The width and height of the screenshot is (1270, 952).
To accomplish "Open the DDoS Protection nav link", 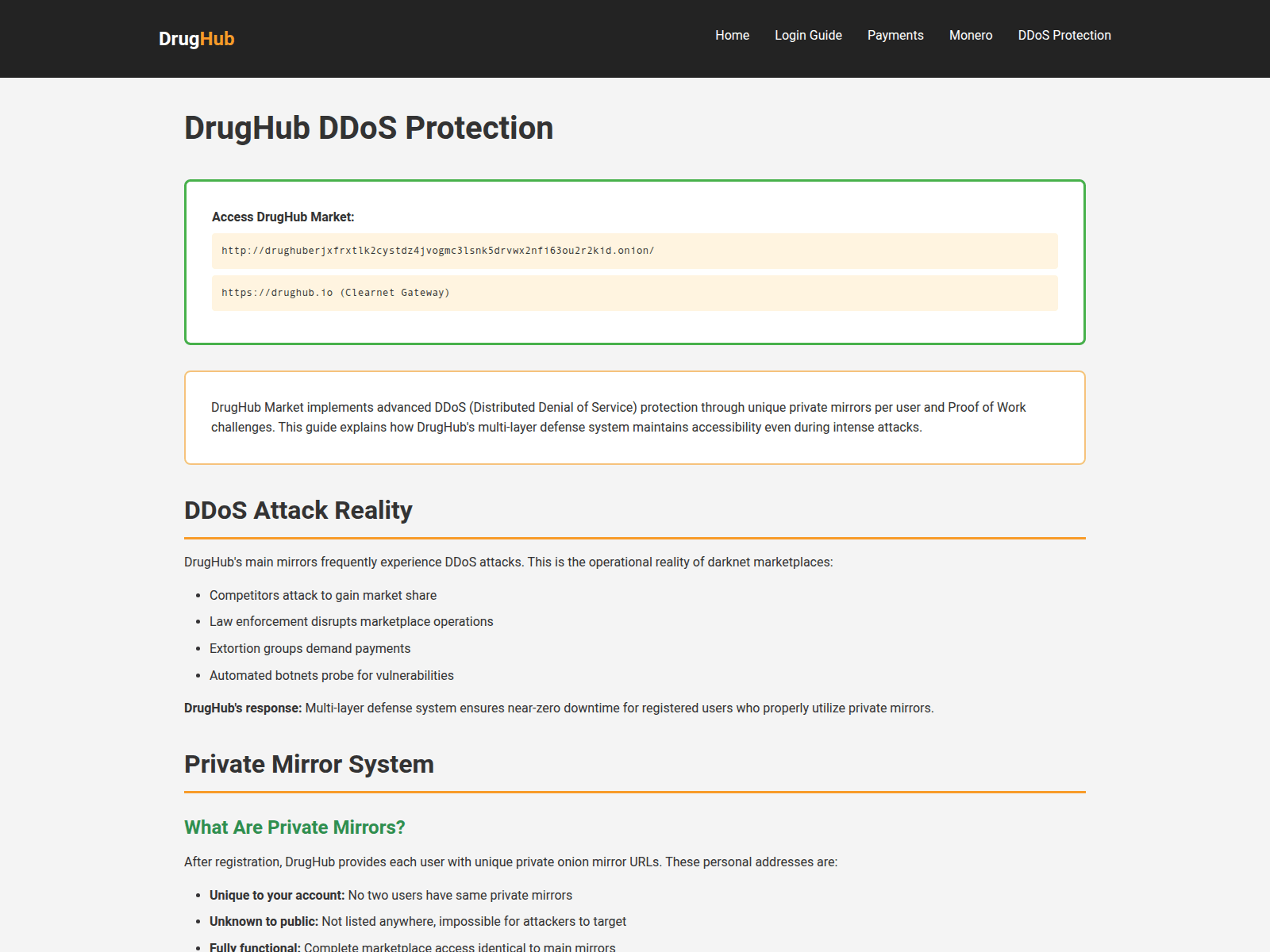I will tap(1064, 35).
